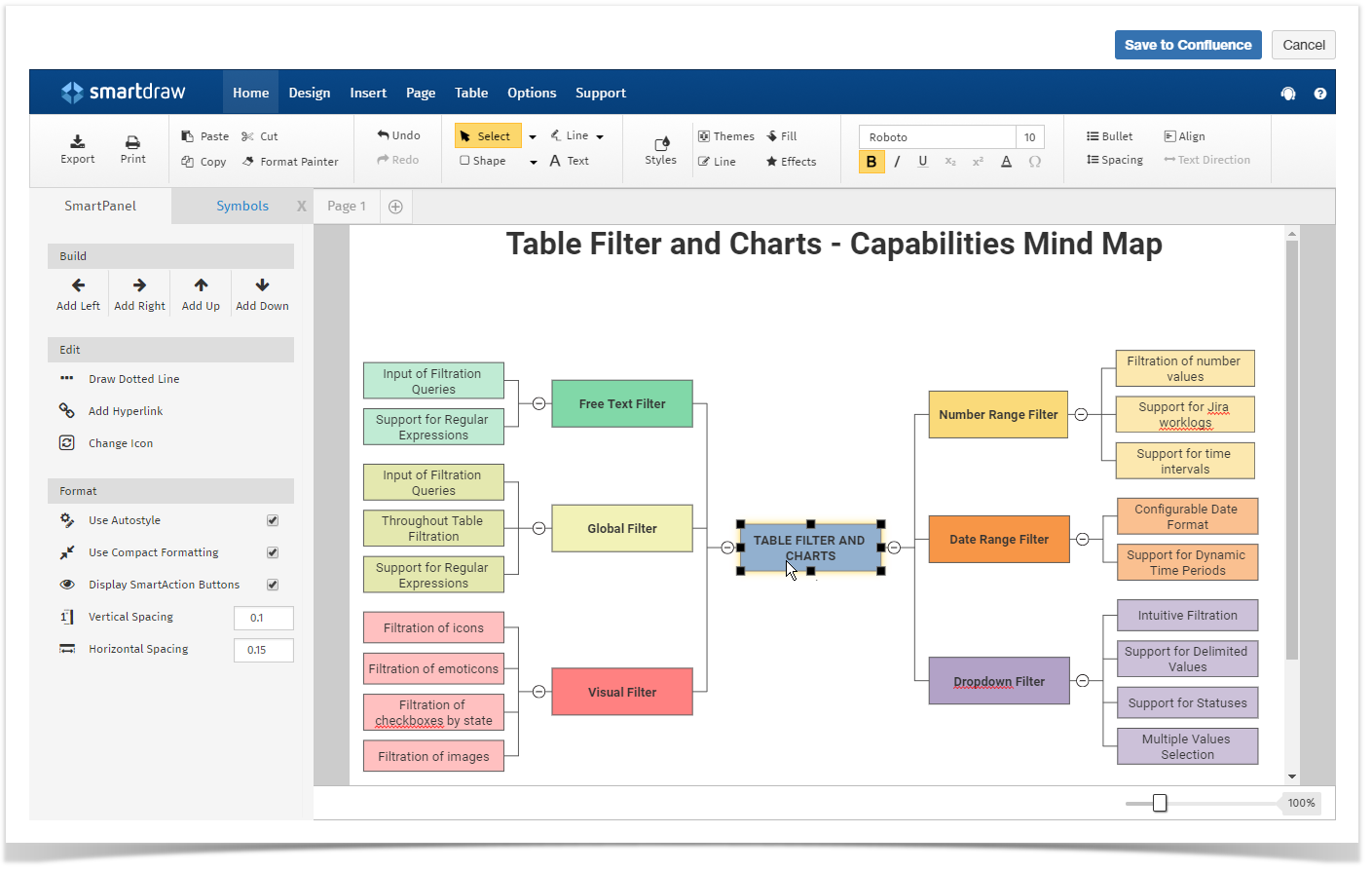Uncheck the Use Autostyle checkbox
Image resolution: width=1372 pixels, height=871 pixels.
[273, 520]
